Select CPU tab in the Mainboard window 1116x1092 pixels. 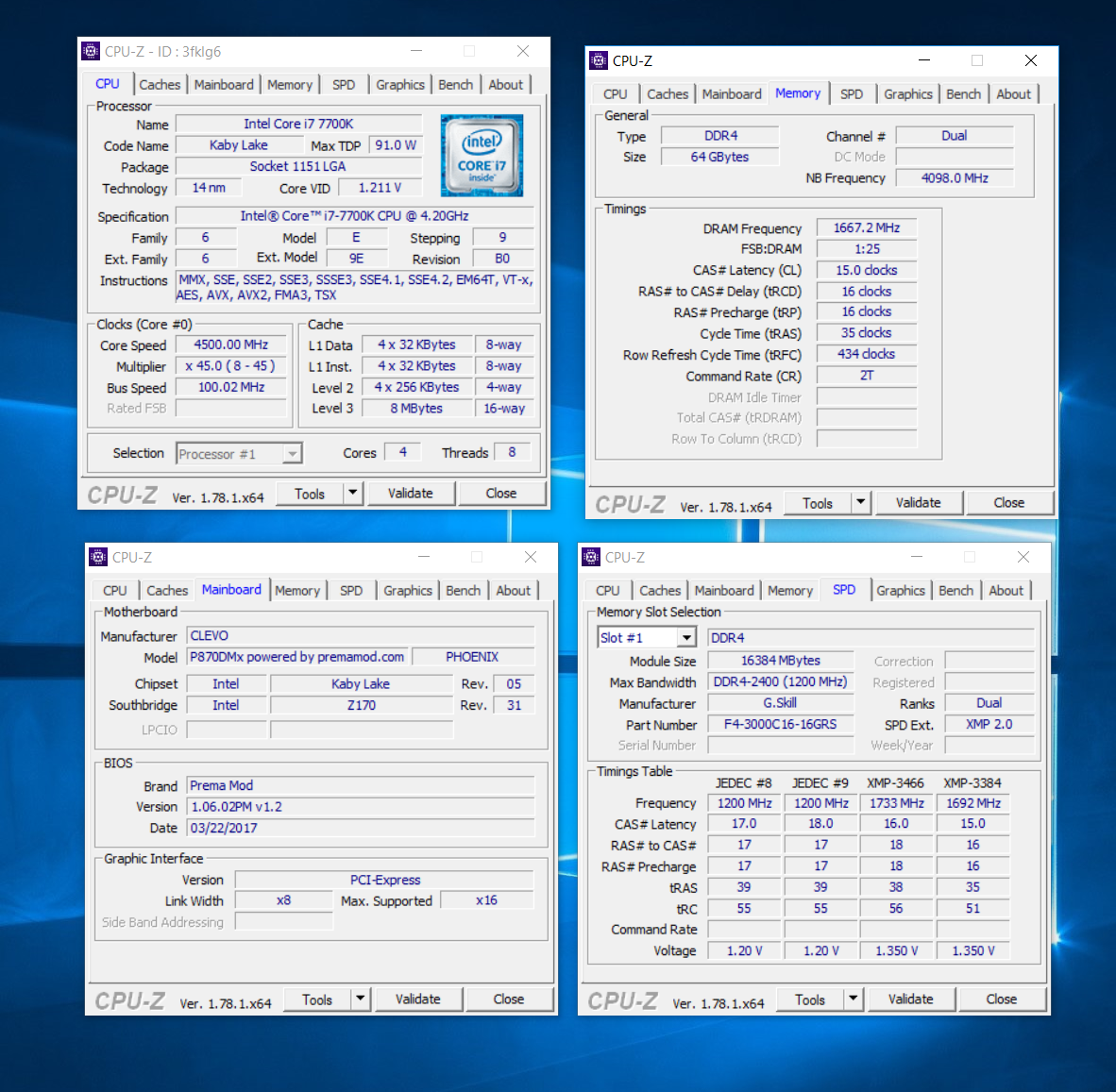pyautogui.click(x=114, y=591)
